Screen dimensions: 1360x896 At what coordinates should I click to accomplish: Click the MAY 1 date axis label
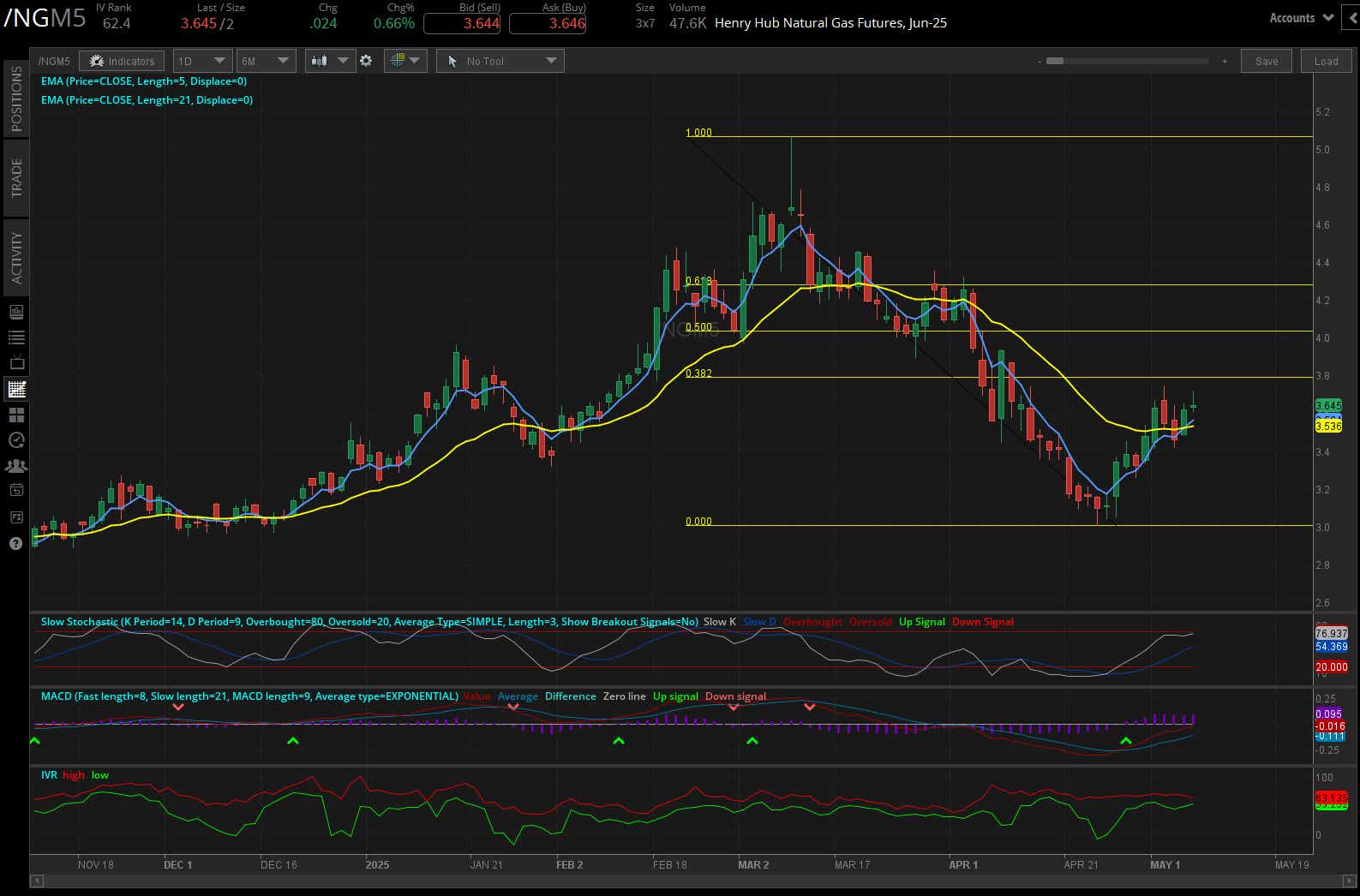1165,864
